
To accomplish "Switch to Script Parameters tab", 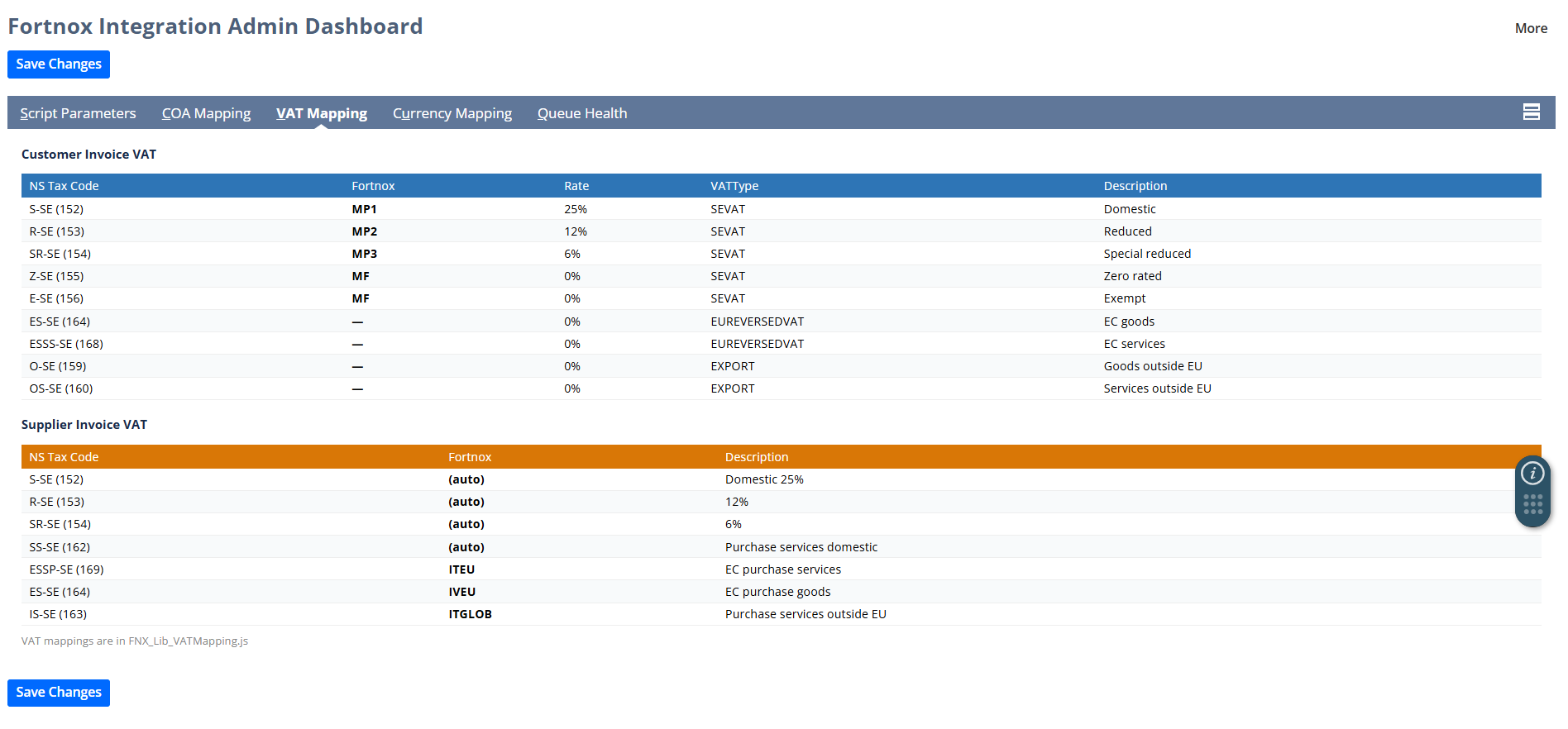I will (x=78, y=113).
